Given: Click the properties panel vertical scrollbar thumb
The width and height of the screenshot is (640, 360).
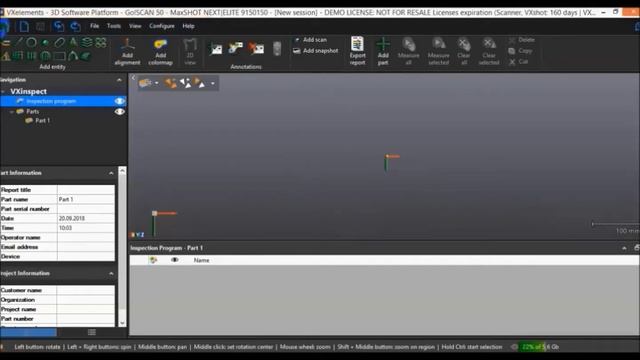Looking at the screenshot, I should tap(122, 241).
